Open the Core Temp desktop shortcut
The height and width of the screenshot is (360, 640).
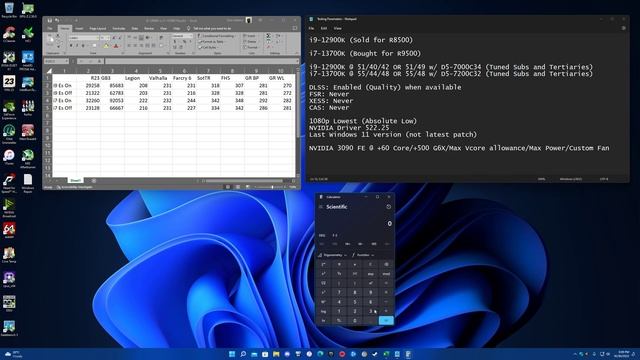(9, 255)
